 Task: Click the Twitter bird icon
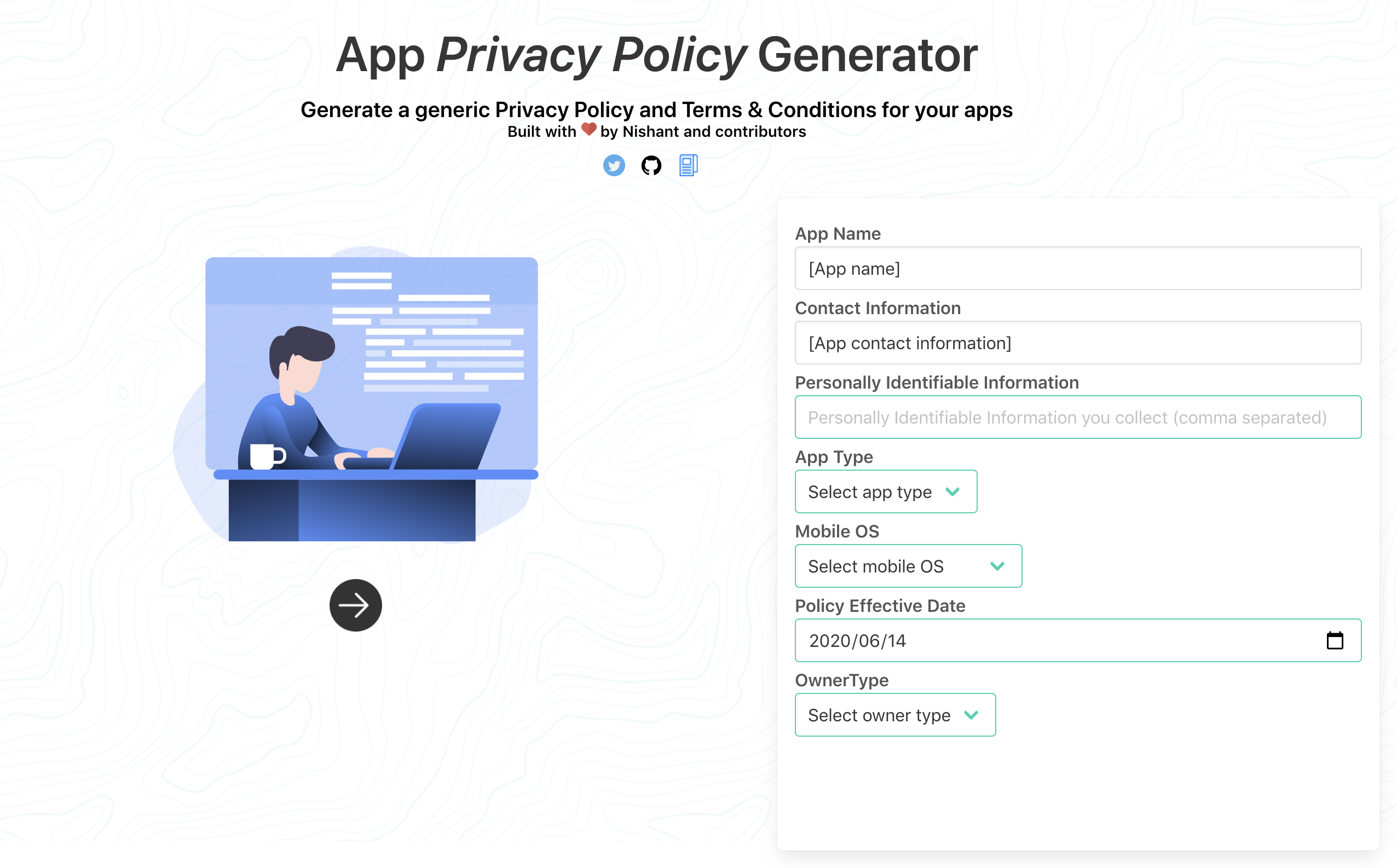tap(614, 164)
